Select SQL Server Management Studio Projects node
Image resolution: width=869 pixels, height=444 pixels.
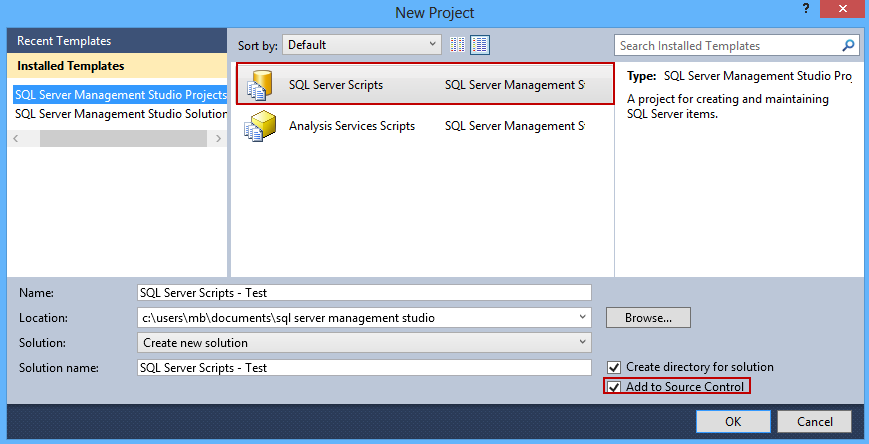120,94
